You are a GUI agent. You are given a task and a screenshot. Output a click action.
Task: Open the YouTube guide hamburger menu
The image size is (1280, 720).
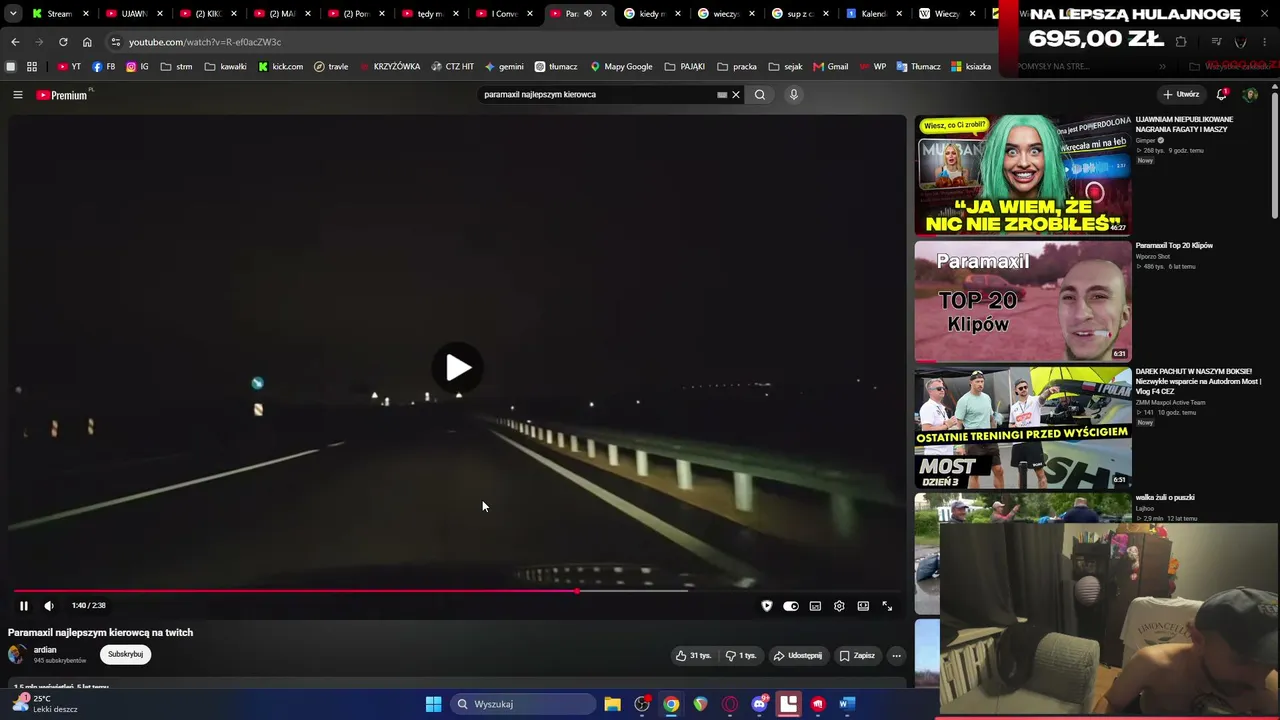[18, 95]
